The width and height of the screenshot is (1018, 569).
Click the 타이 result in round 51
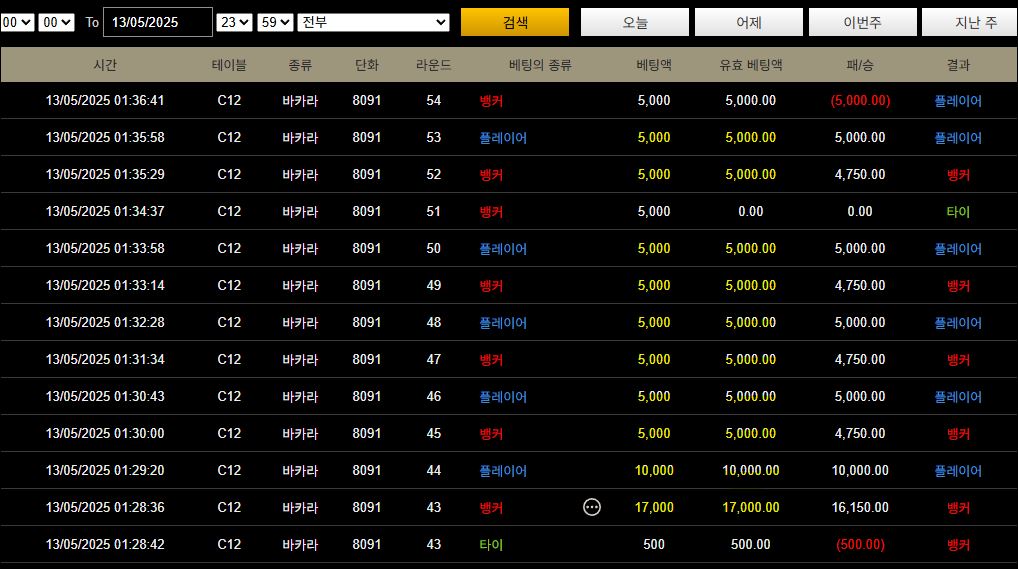[x=958, y=211]
